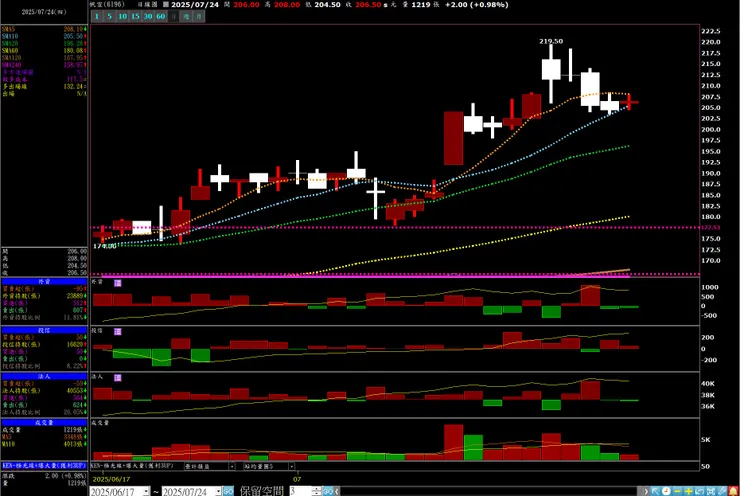This screenshot has height=496, width=740.
Task: Select the 15-minute timeframe button
Action: 135,16
